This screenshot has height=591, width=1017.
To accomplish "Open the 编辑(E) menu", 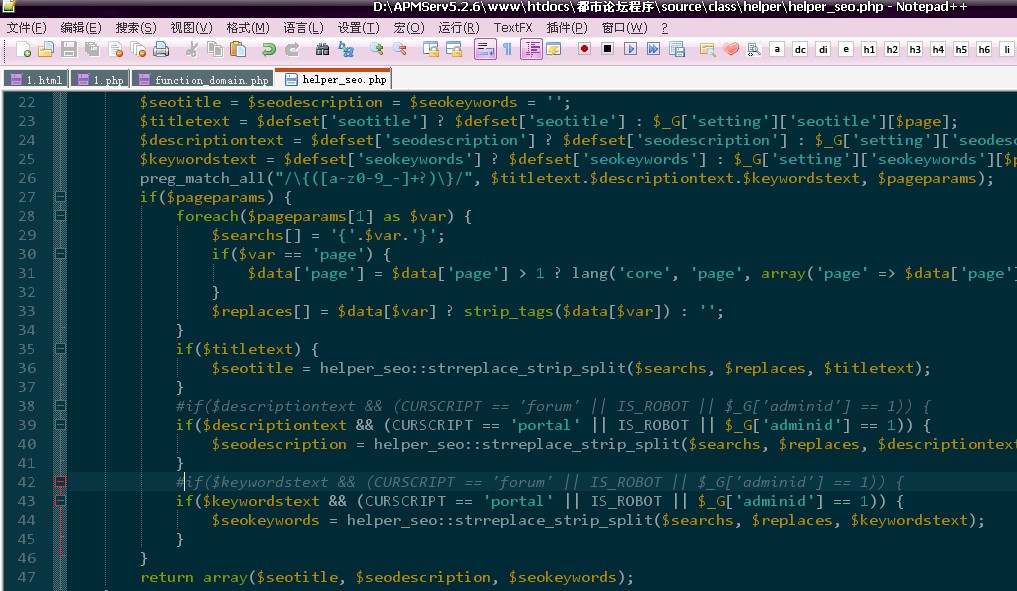I will (80, 28).
